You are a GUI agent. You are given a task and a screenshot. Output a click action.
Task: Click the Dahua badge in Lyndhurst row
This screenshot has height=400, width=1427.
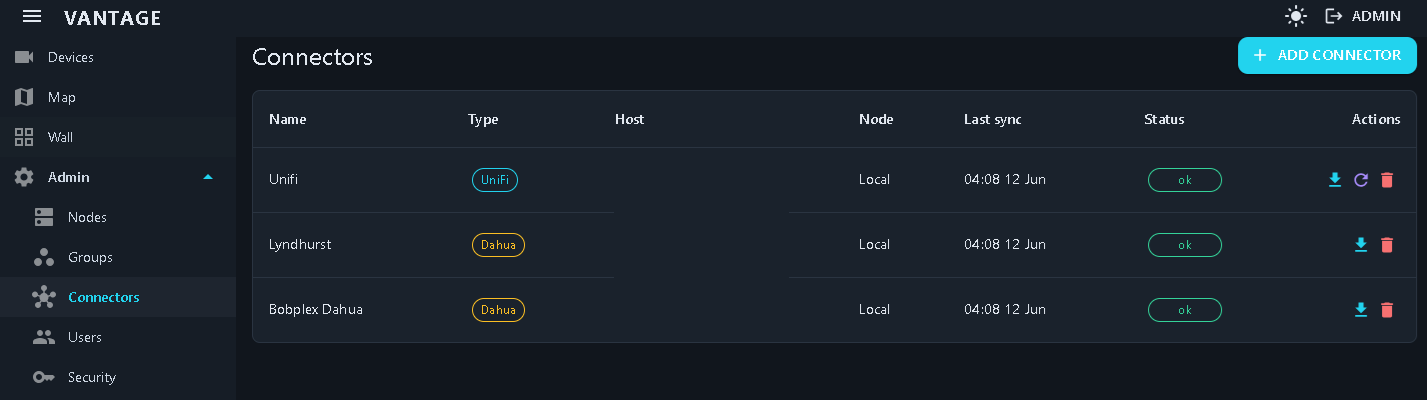tap(498, 245)
